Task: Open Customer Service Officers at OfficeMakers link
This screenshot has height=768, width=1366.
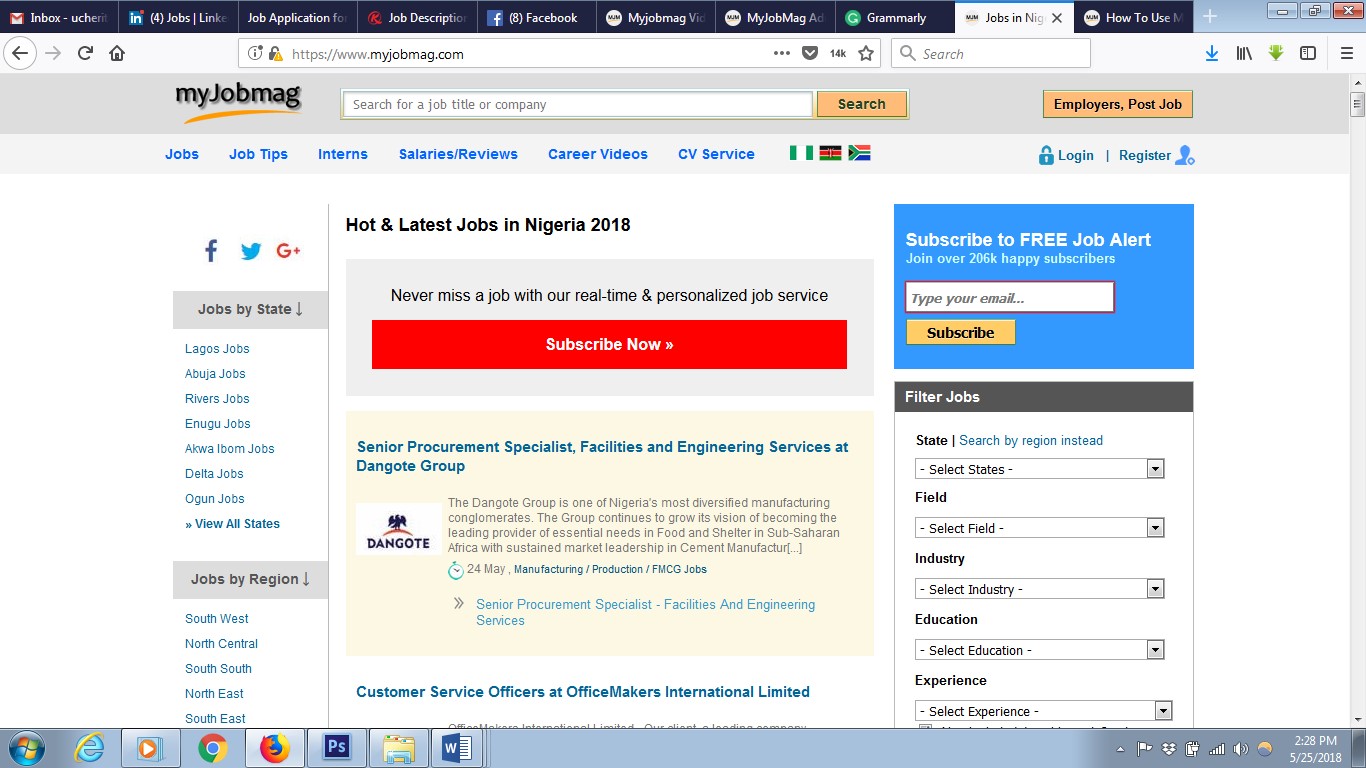Action: [583, 692]
